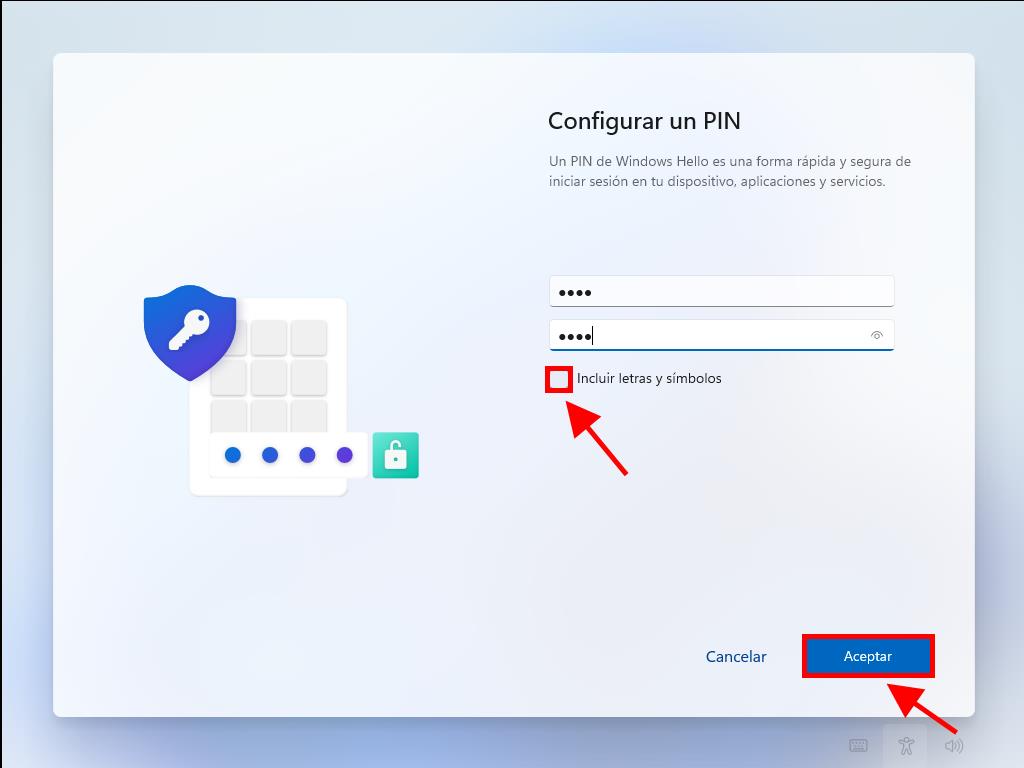Viewport: 1024px width, 768px height.
Task: Click the green unlocked padlock icon
Action: tap(396, 455)
